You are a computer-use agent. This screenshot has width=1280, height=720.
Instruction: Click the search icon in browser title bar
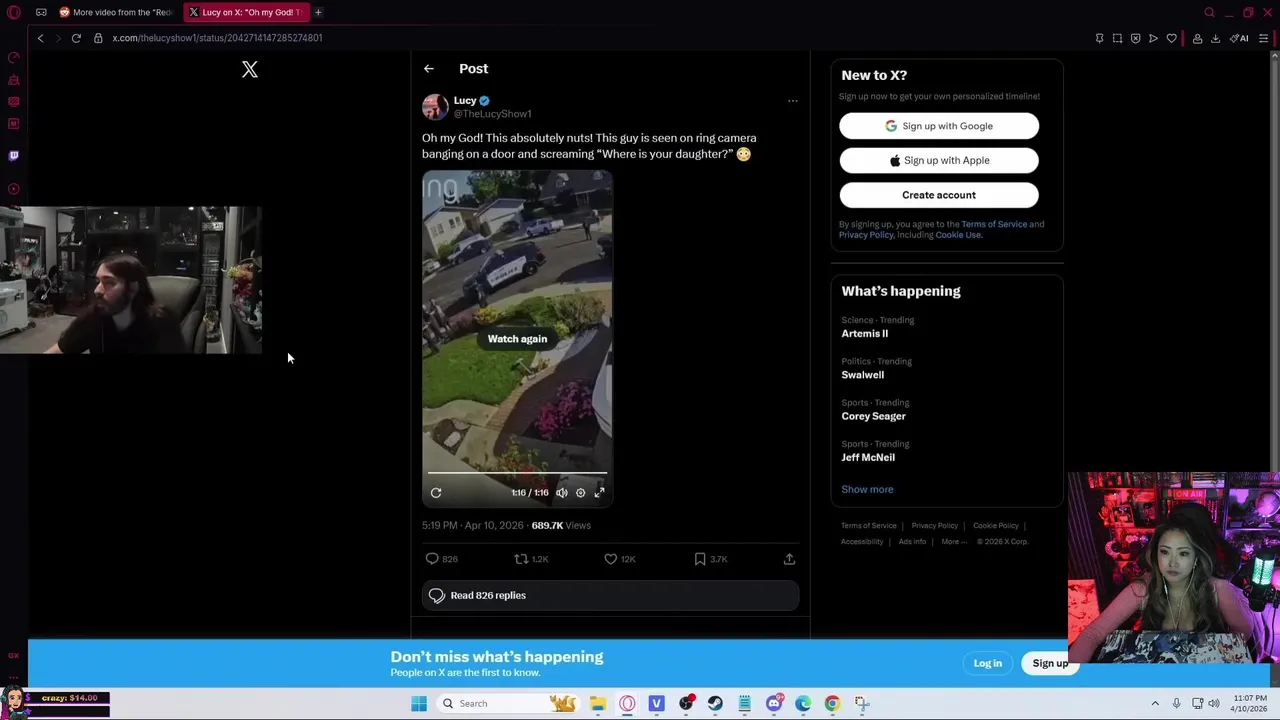pos(1209,12)
